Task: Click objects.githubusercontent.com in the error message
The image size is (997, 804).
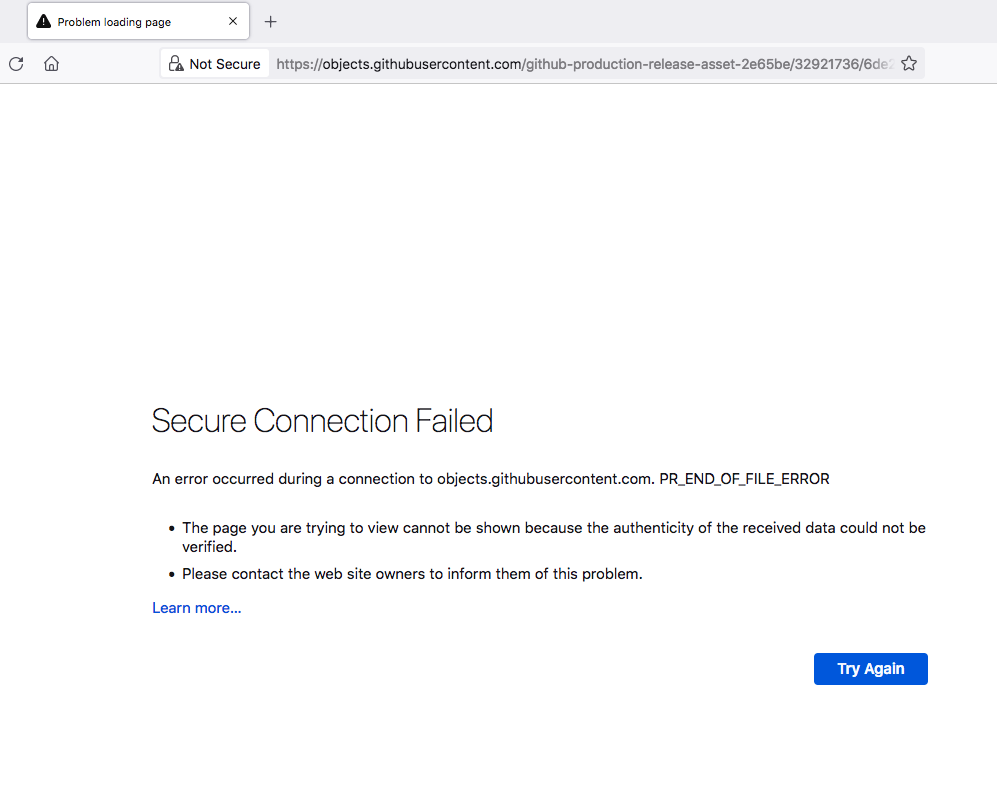Action: tap(544, 479)
